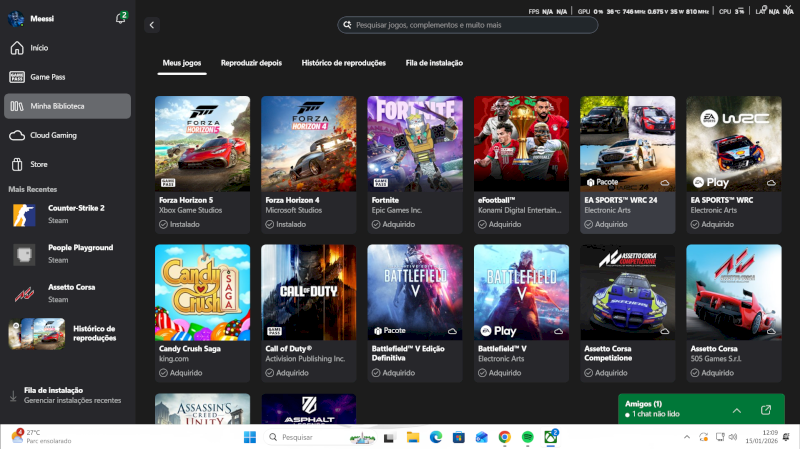Open Histórico de reproduções sidebar thumbnail

click(37, 334)
